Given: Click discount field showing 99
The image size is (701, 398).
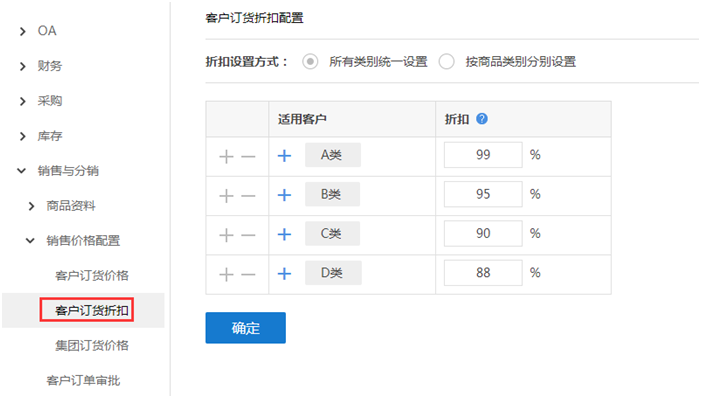Looking at the screenshot, I should (x=483, y=155).
